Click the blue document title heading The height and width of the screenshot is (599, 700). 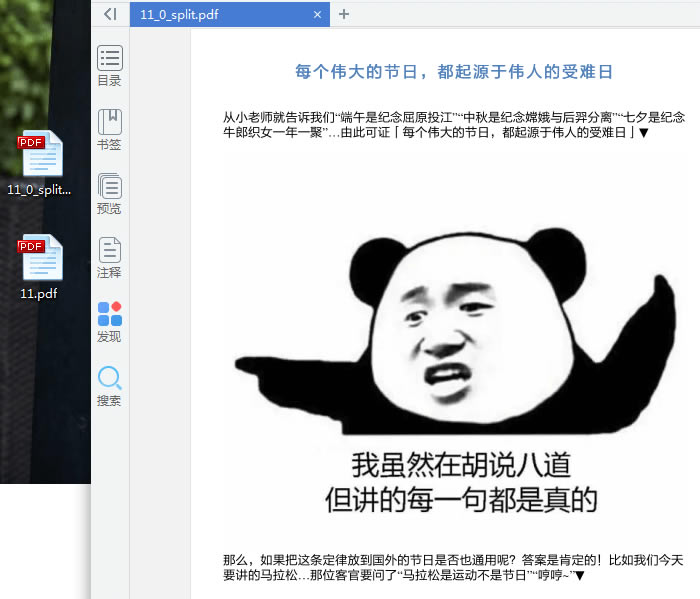tap(453, 72)
